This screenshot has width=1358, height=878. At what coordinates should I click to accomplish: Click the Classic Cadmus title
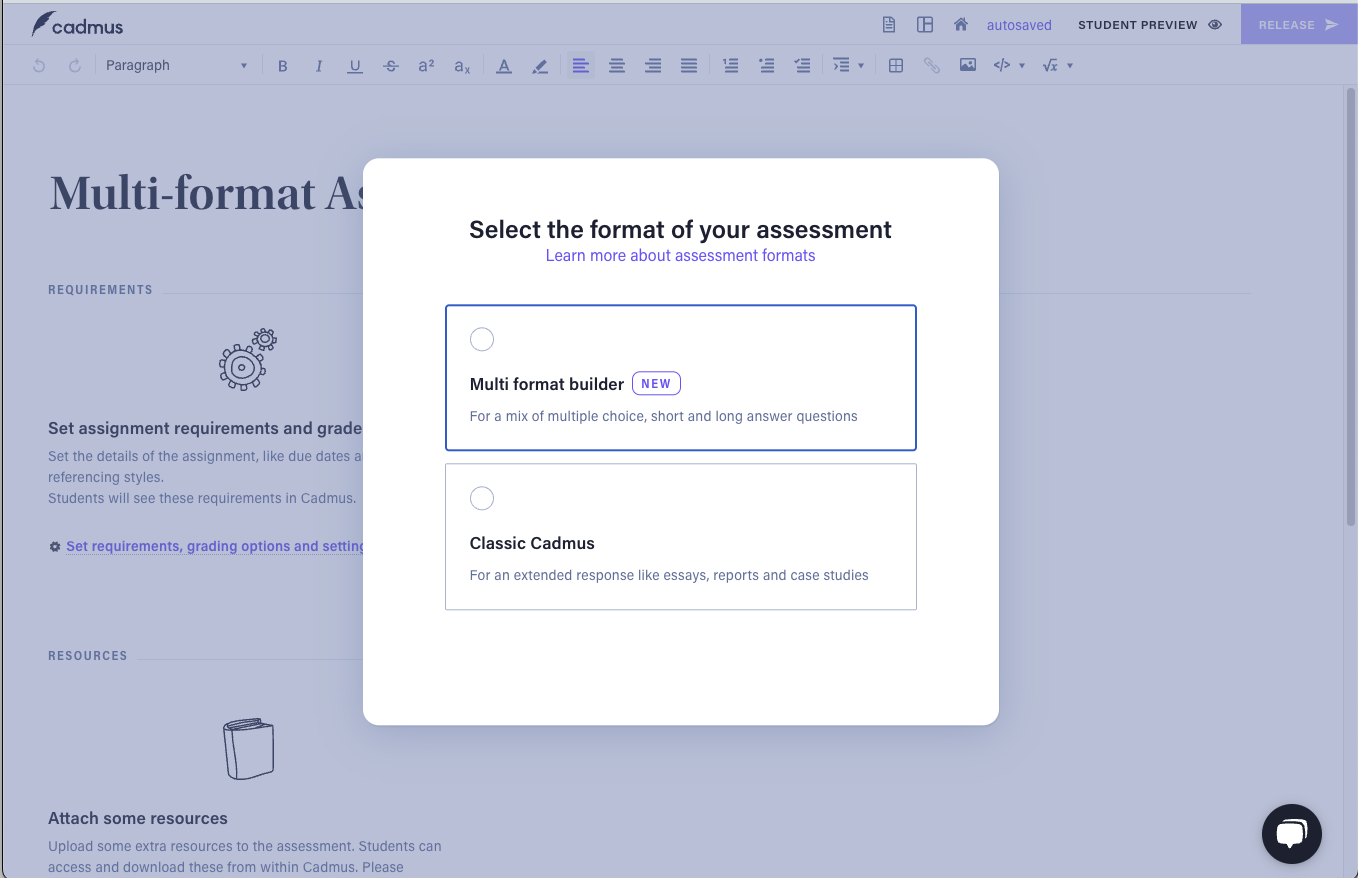(532, 543)
